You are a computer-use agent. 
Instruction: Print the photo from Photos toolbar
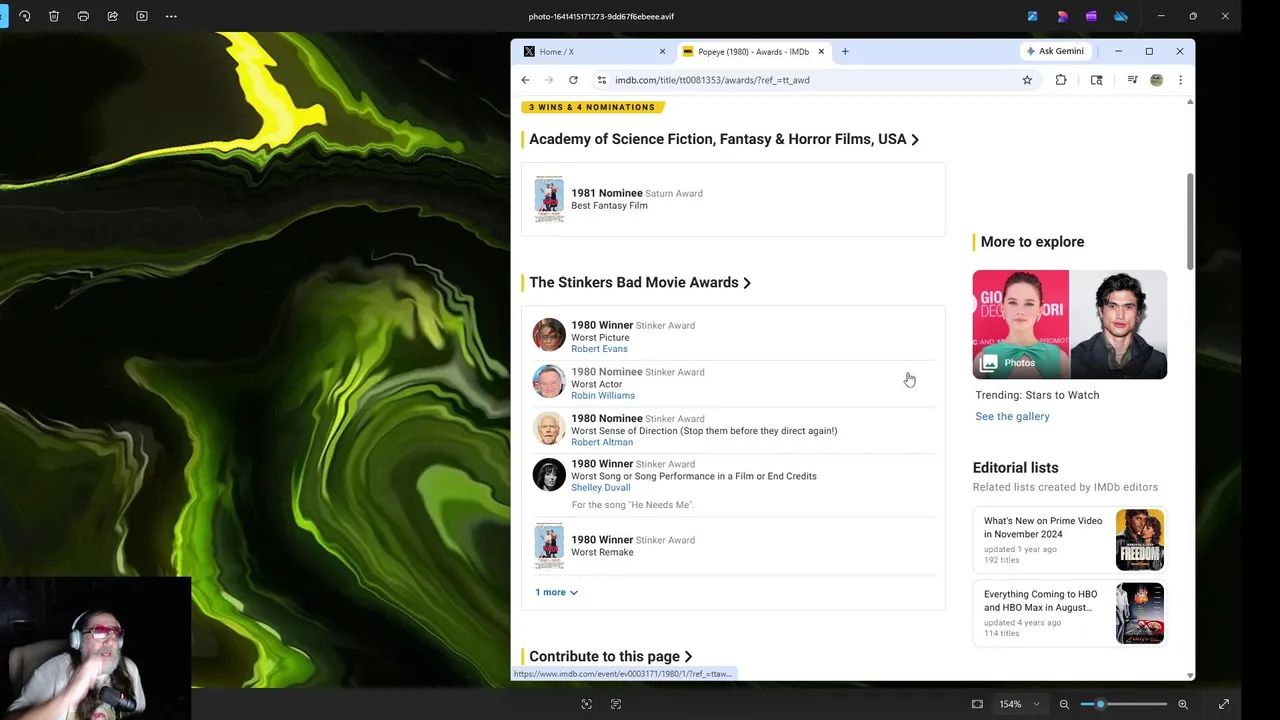coord(83,16)
